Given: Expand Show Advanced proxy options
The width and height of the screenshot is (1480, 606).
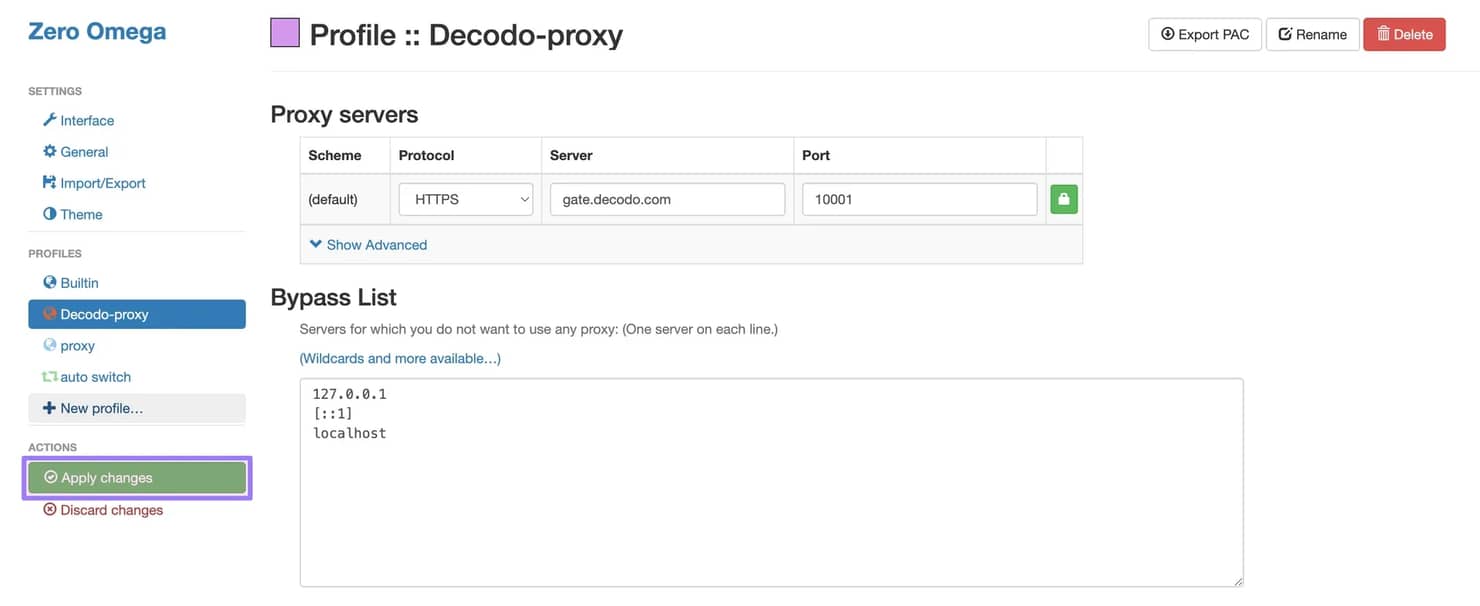Looking at the screenshot, I should tap(368, 245).
